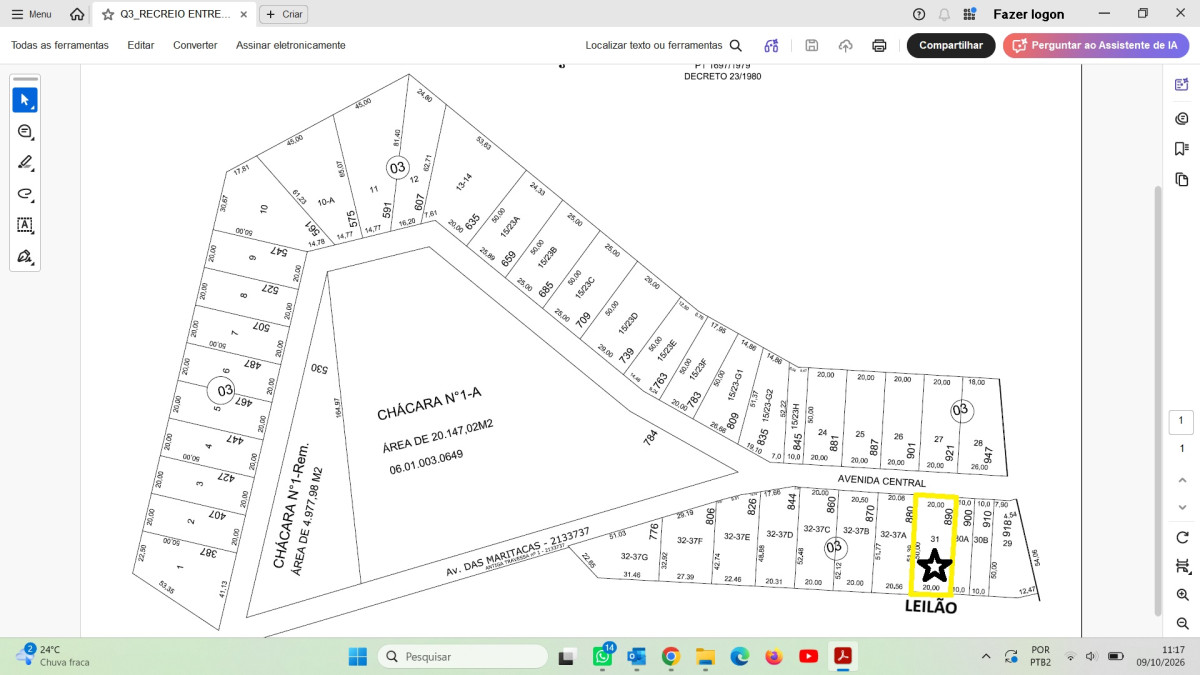Show hidden system tray icons
This screenshot has height=675, width=1200.
(986, 657)
